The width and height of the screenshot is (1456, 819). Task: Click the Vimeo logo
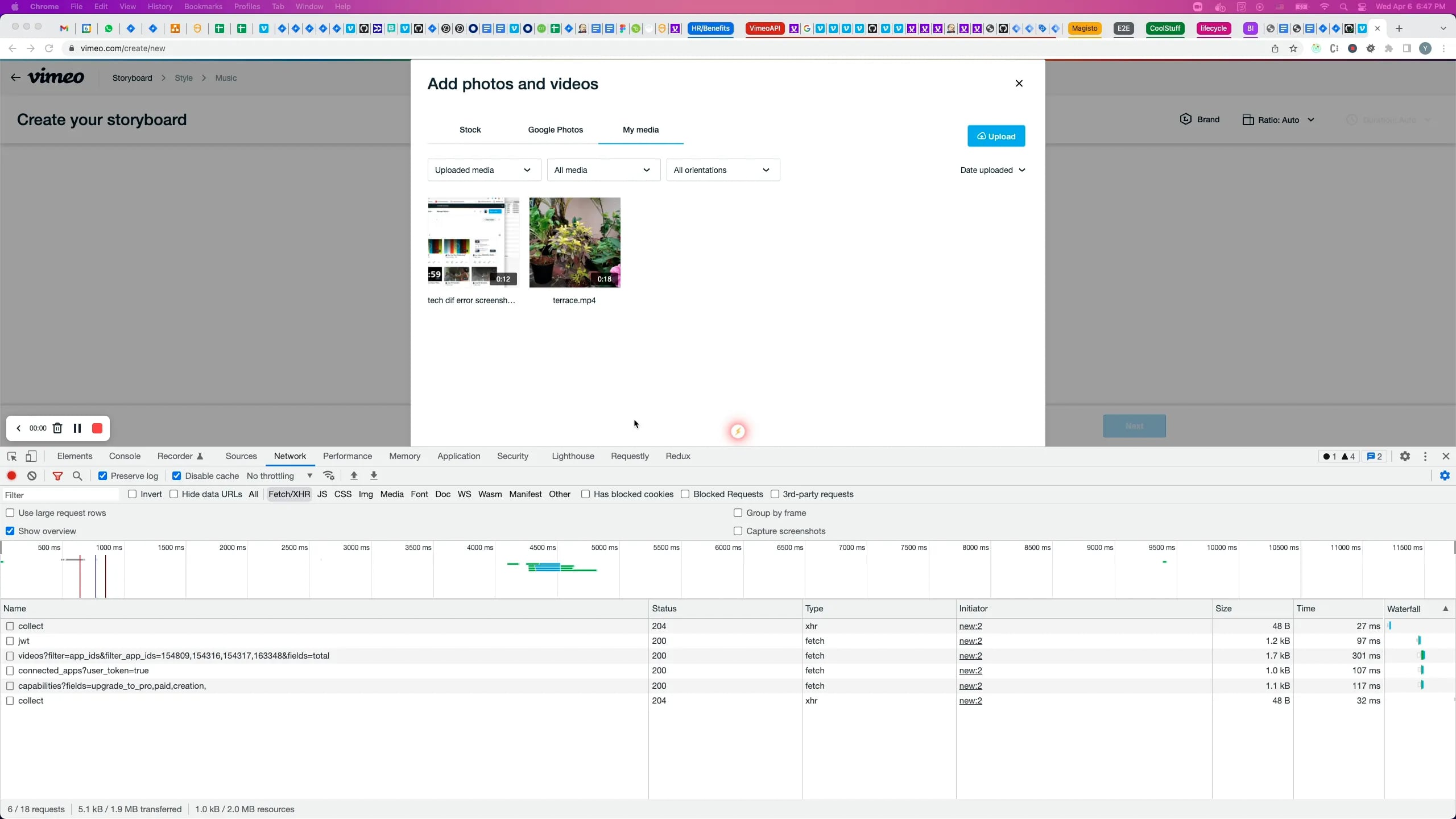click(56, 77)
